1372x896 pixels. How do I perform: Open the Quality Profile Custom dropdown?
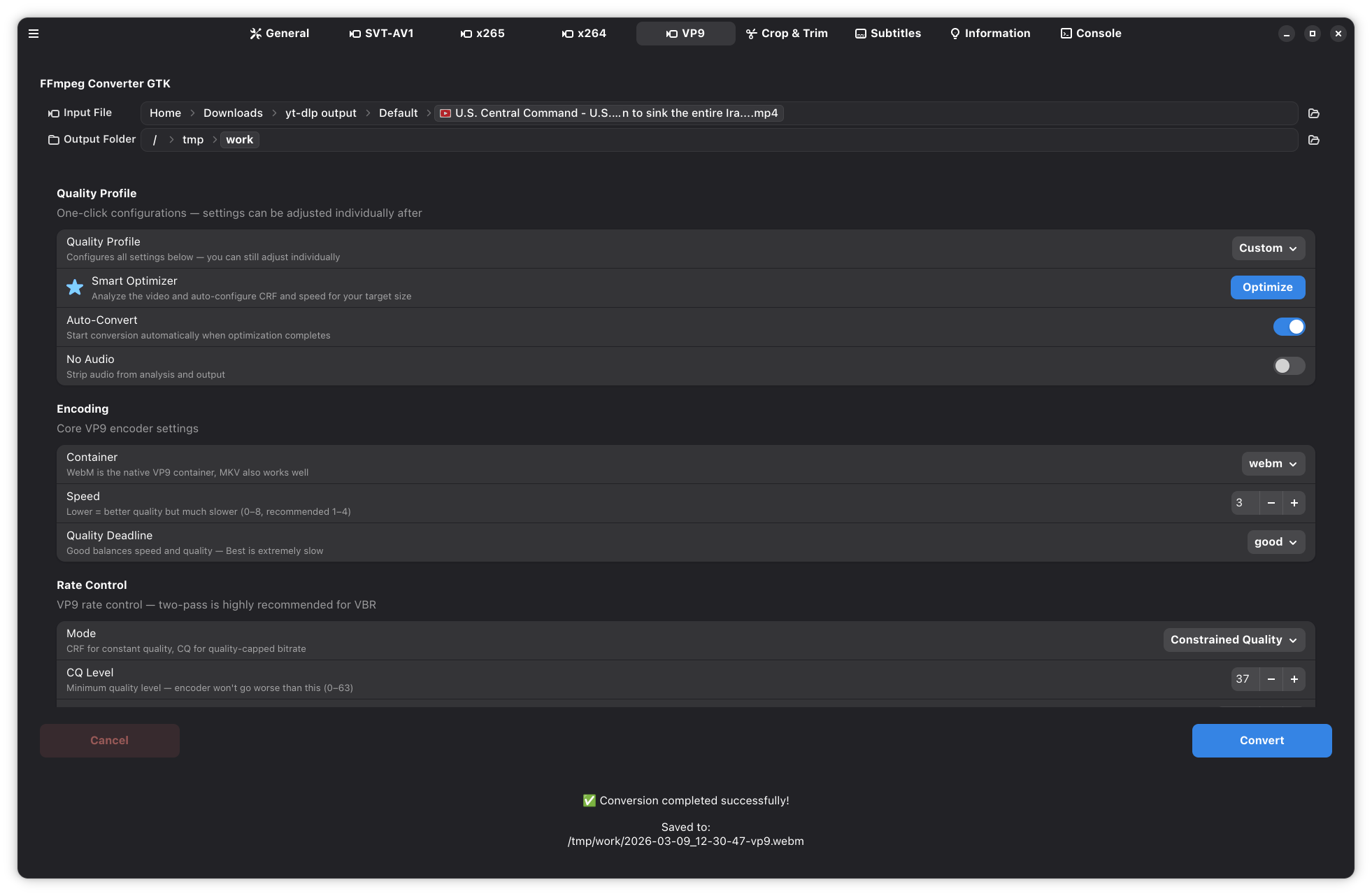point(1268,248)
